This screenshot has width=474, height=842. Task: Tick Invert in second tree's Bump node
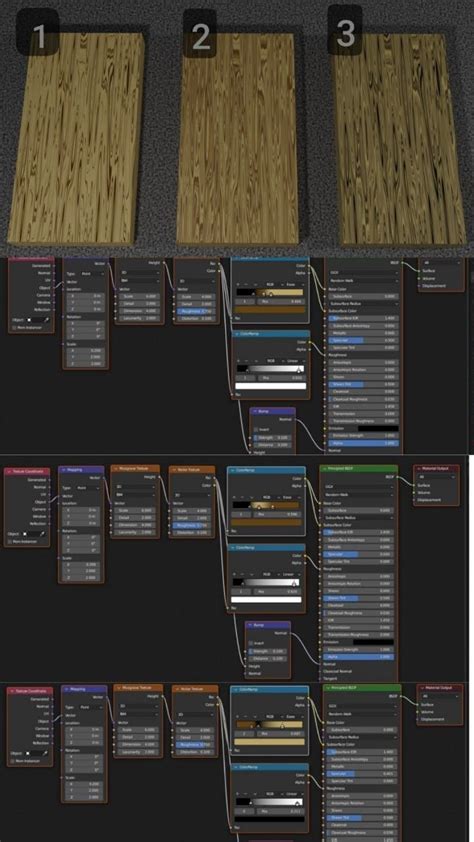pyautogui.click(x=251, y=643)
